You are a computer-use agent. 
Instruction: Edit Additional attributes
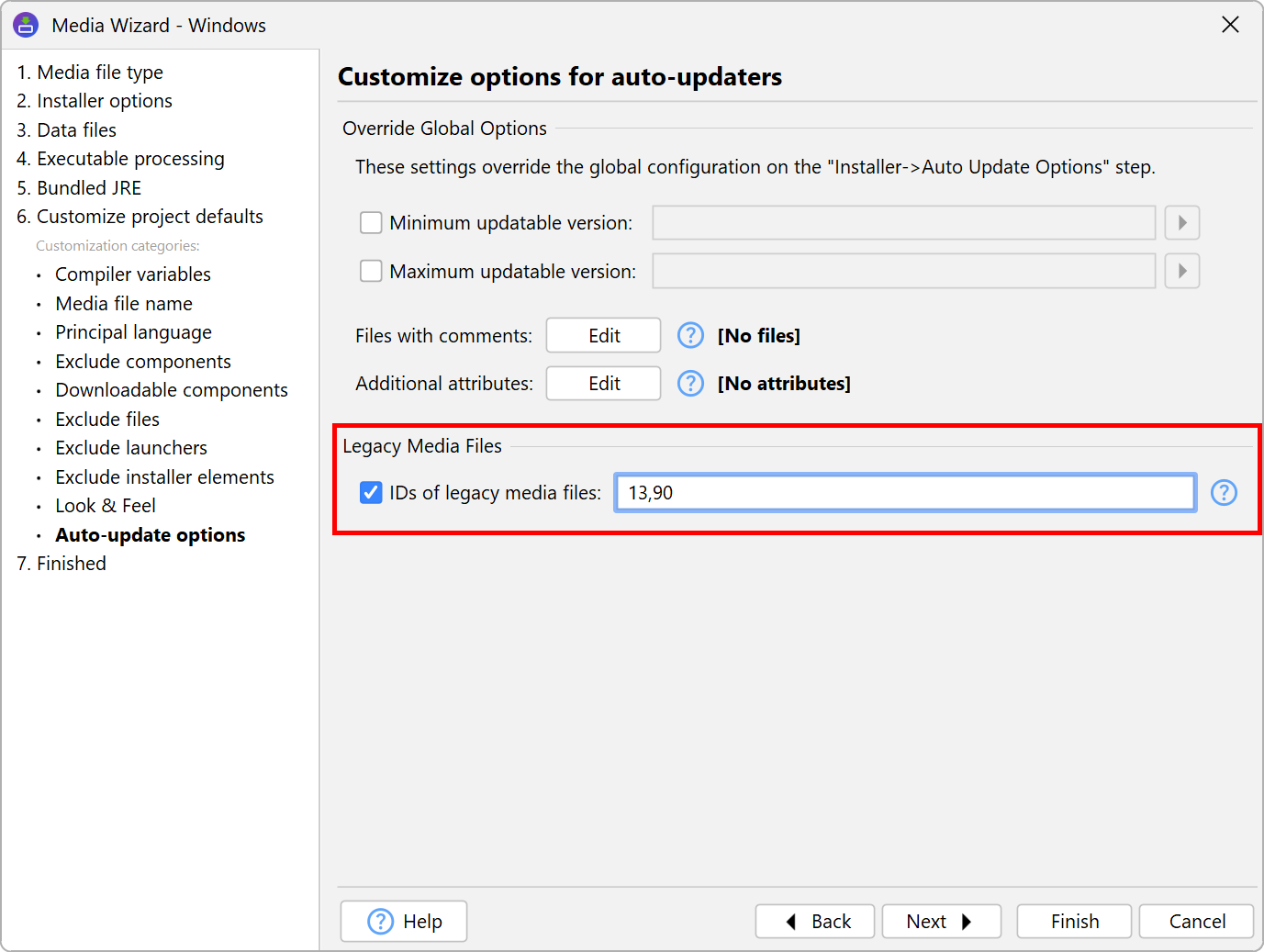603,384
